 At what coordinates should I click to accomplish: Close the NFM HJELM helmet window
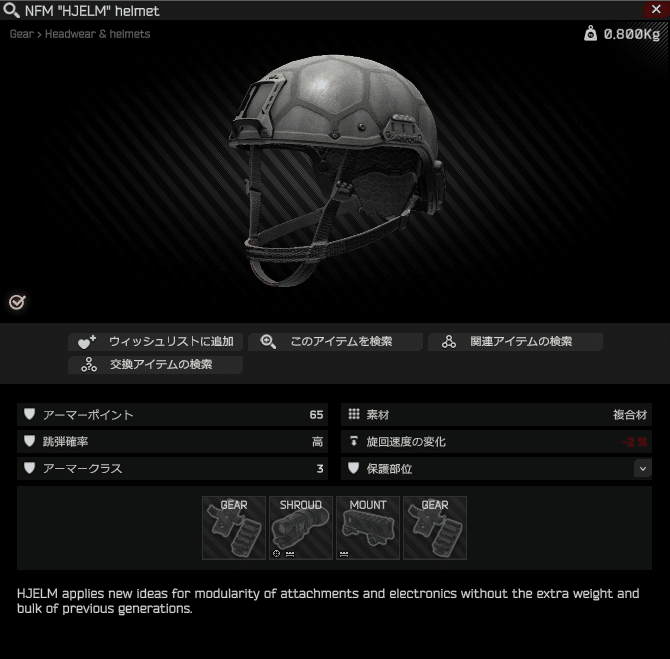[x=656, y=9]
